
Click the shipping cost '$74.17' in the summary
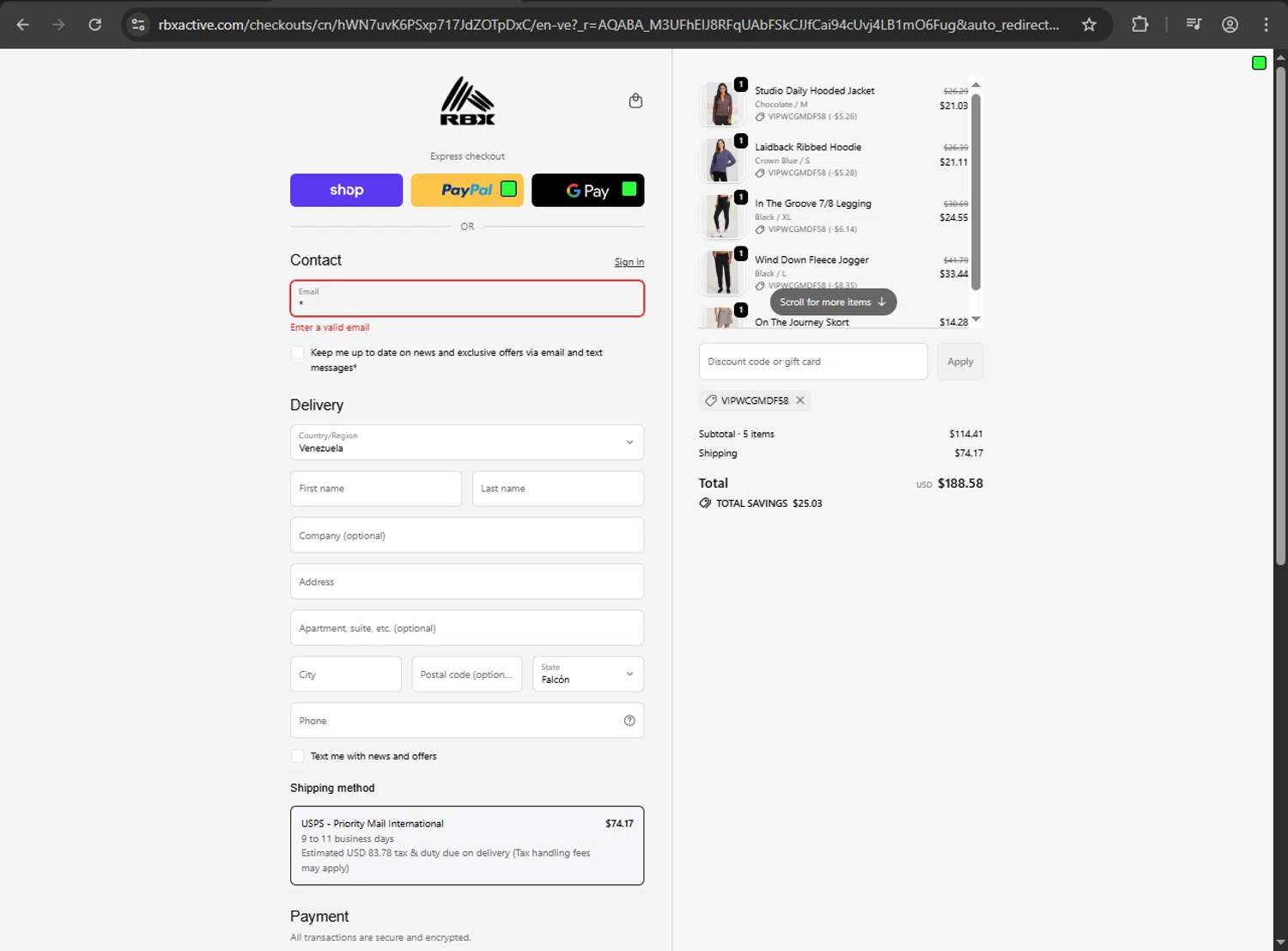[x=969, y=453]
